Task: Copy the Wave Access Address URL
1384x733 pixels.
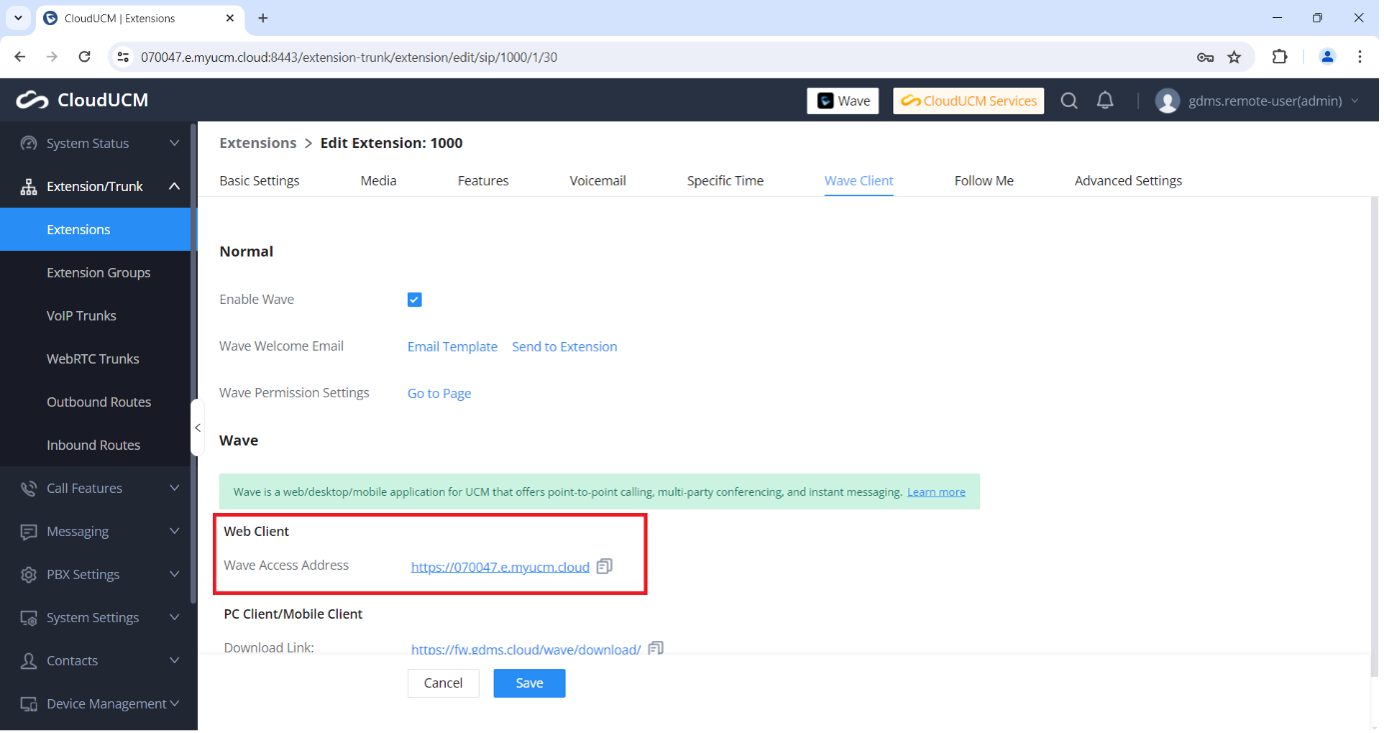Action: (604, 566)
